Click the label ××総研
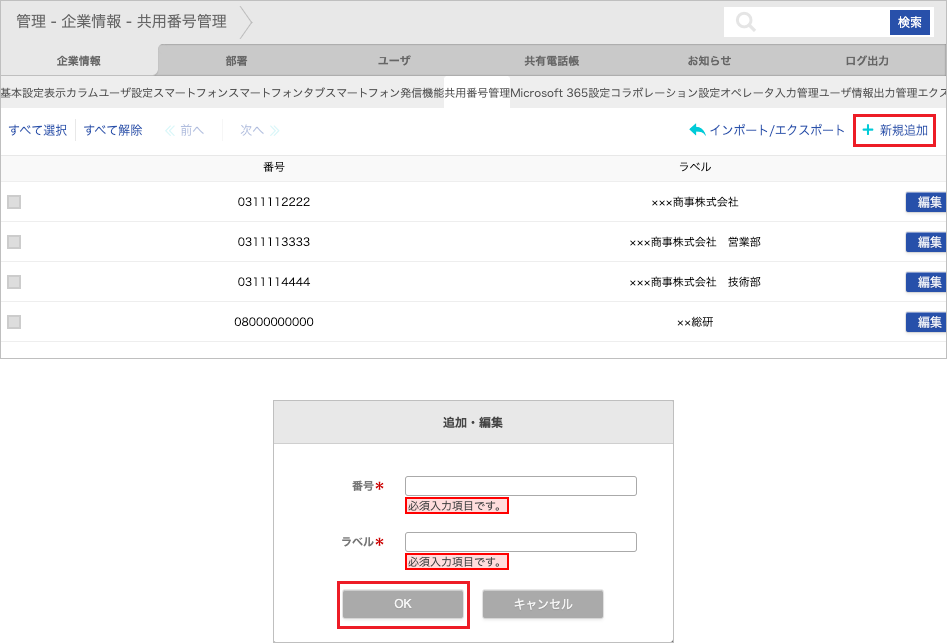The height and width of the screenshot is (643, 947). [x=695, y=322]
